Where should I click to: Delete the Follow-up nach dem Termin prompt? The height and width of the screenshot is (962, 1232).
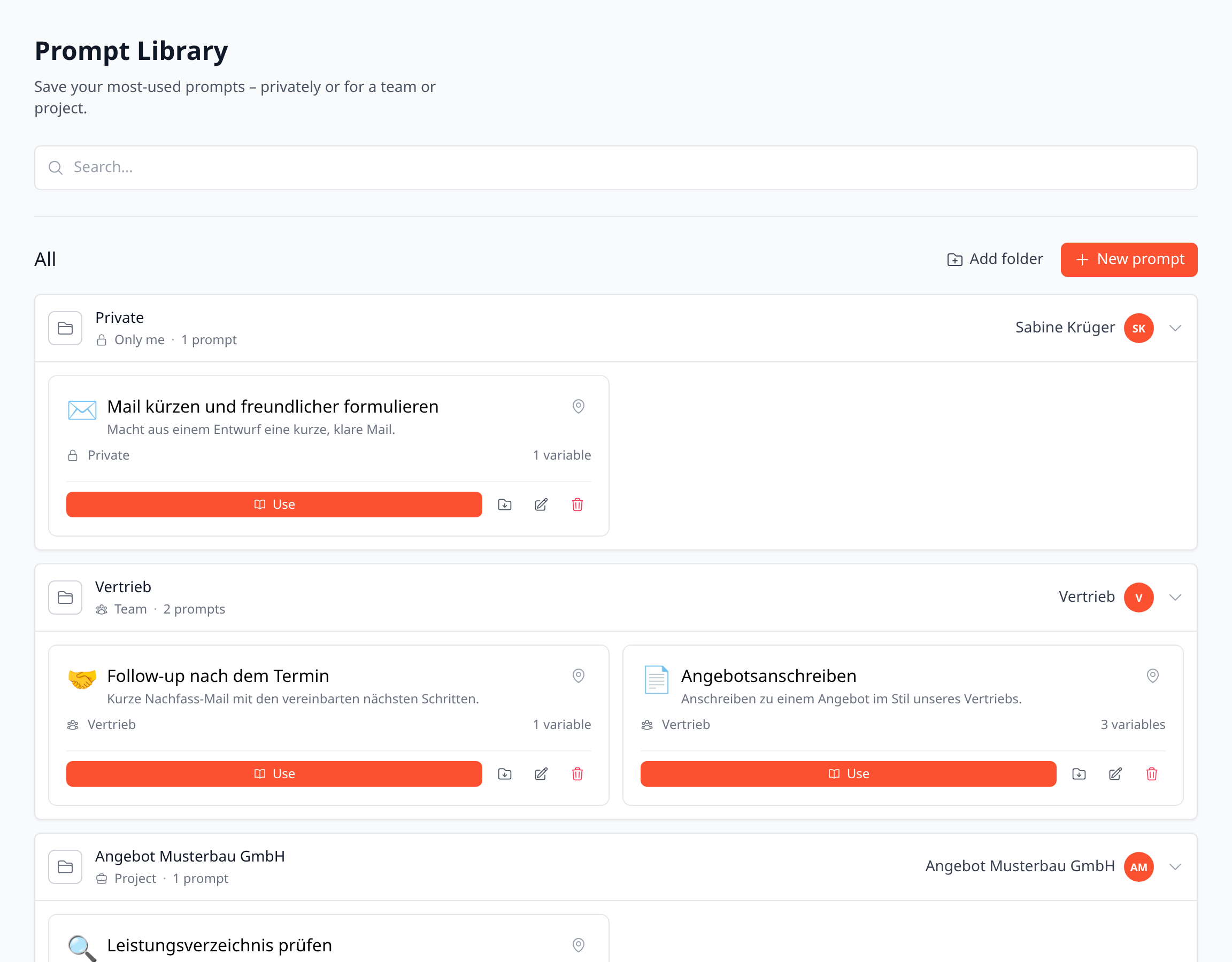click(577, 774)
